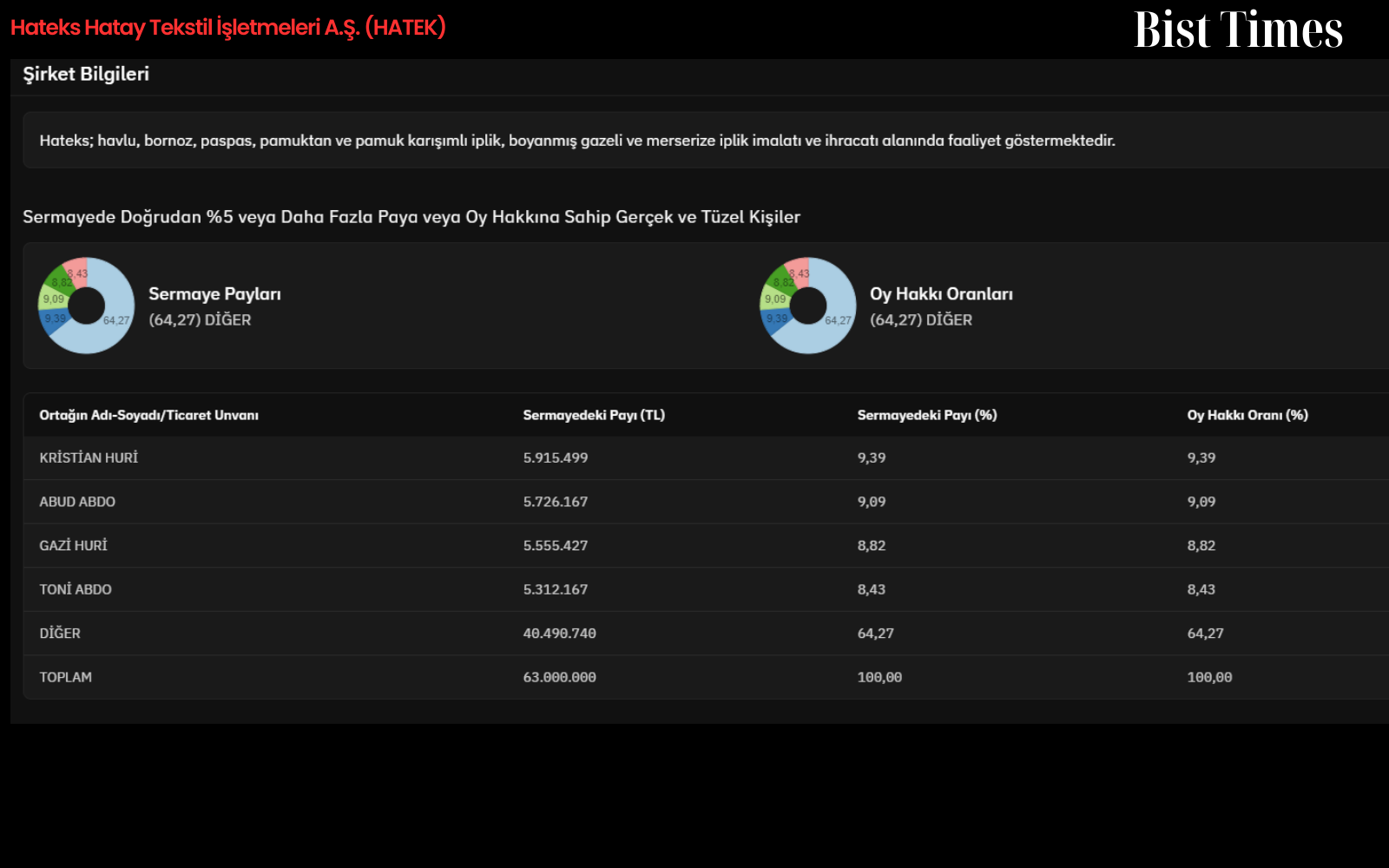Click the Hateks Hatay Tekstil İşletmeleri title
Viewport: 1389px width, 868px height.
click(228, 28)
